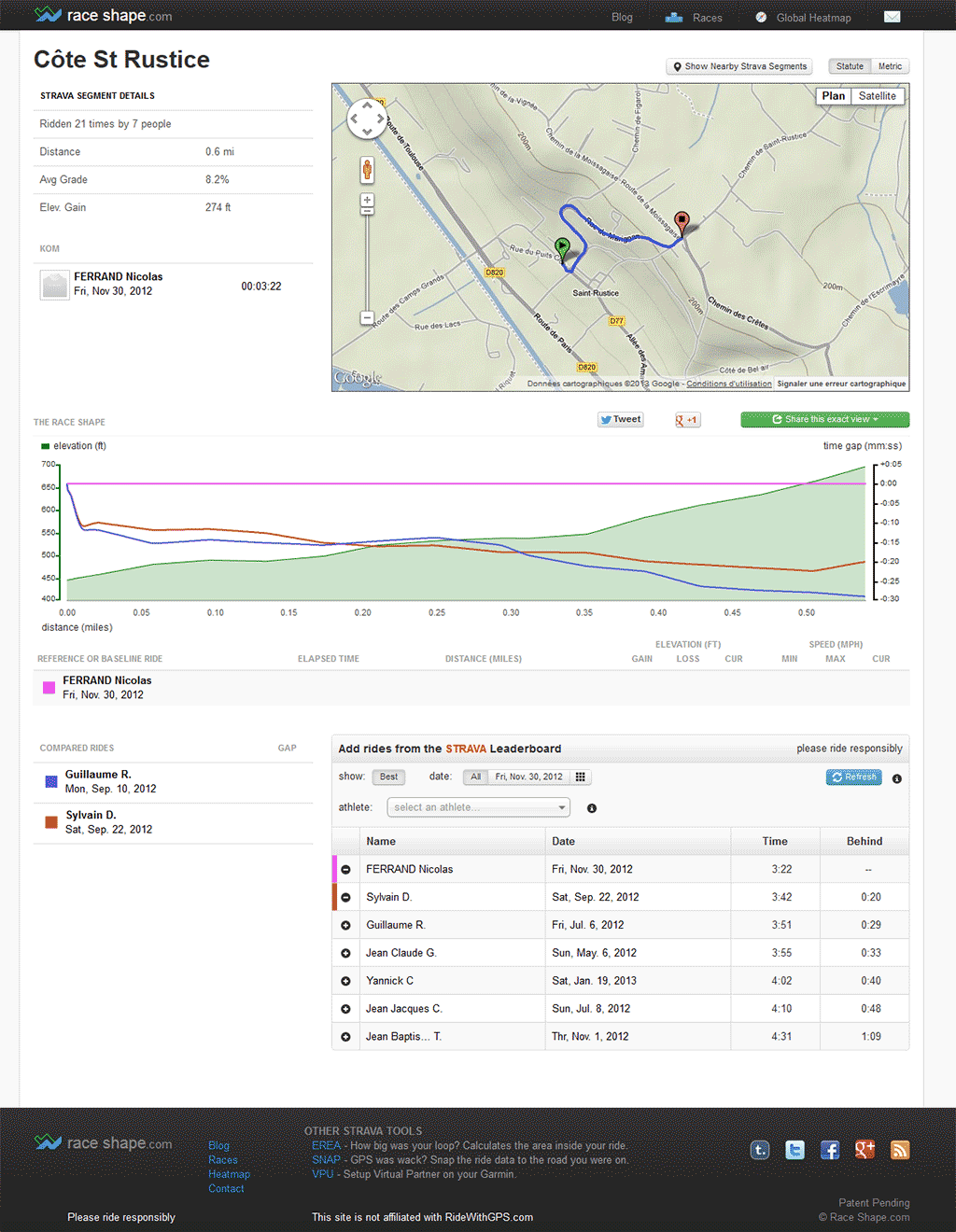Click the KOM avatar for FERRAND Nicolas

[54, 285]
